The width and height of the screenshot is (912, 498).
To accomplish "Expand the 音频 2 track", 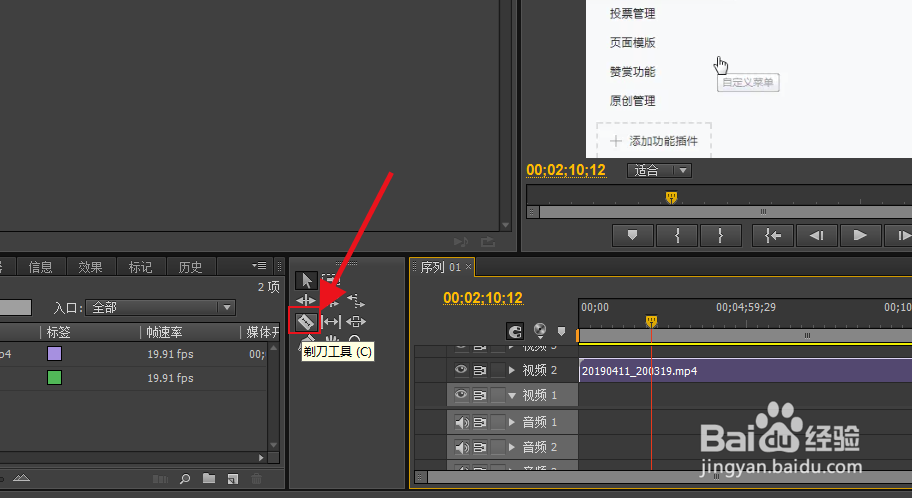I will tap(512, 447).
